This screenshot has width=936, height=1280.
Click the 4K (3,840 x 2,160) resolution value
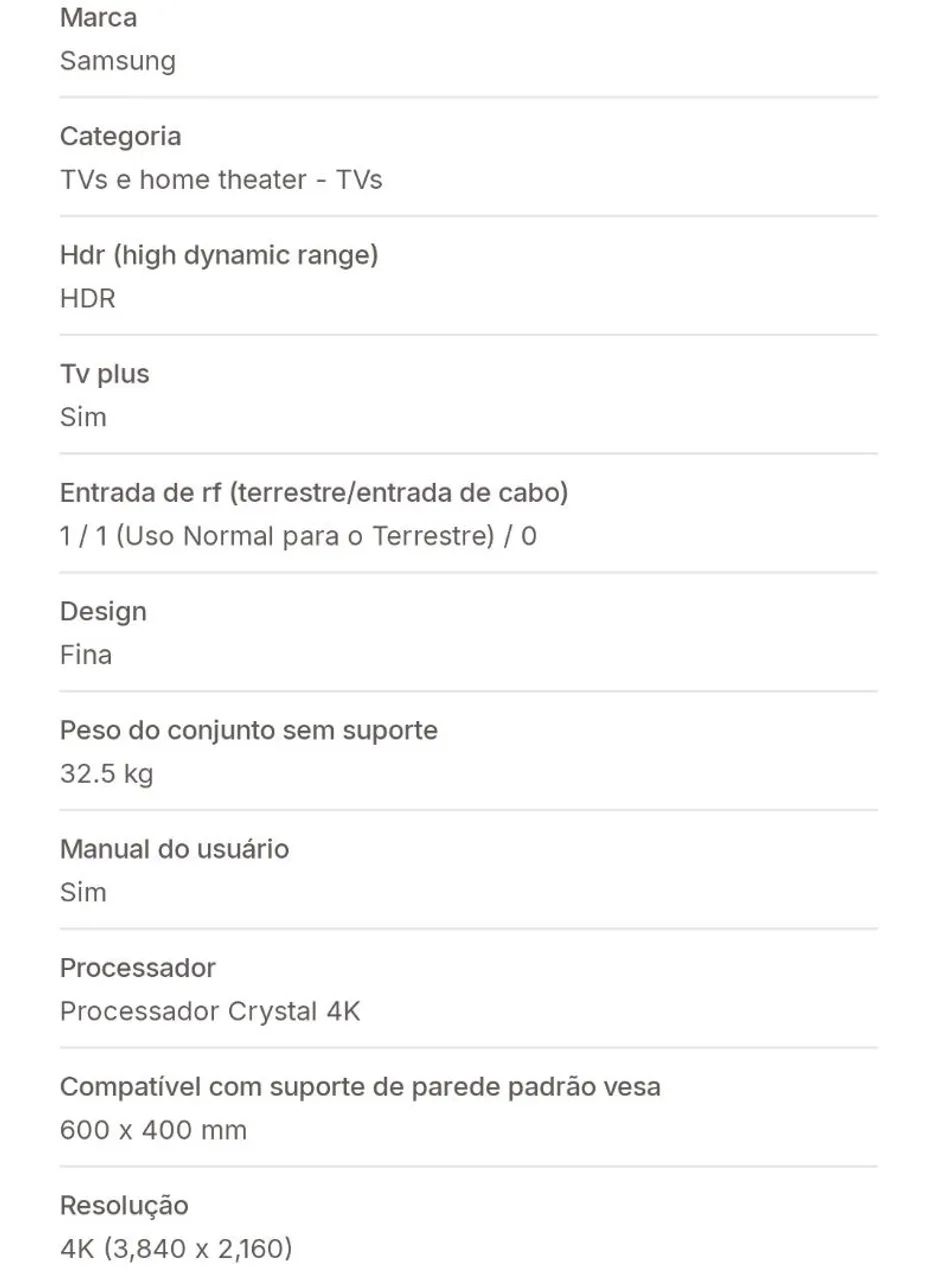(x=176, y=1249)
